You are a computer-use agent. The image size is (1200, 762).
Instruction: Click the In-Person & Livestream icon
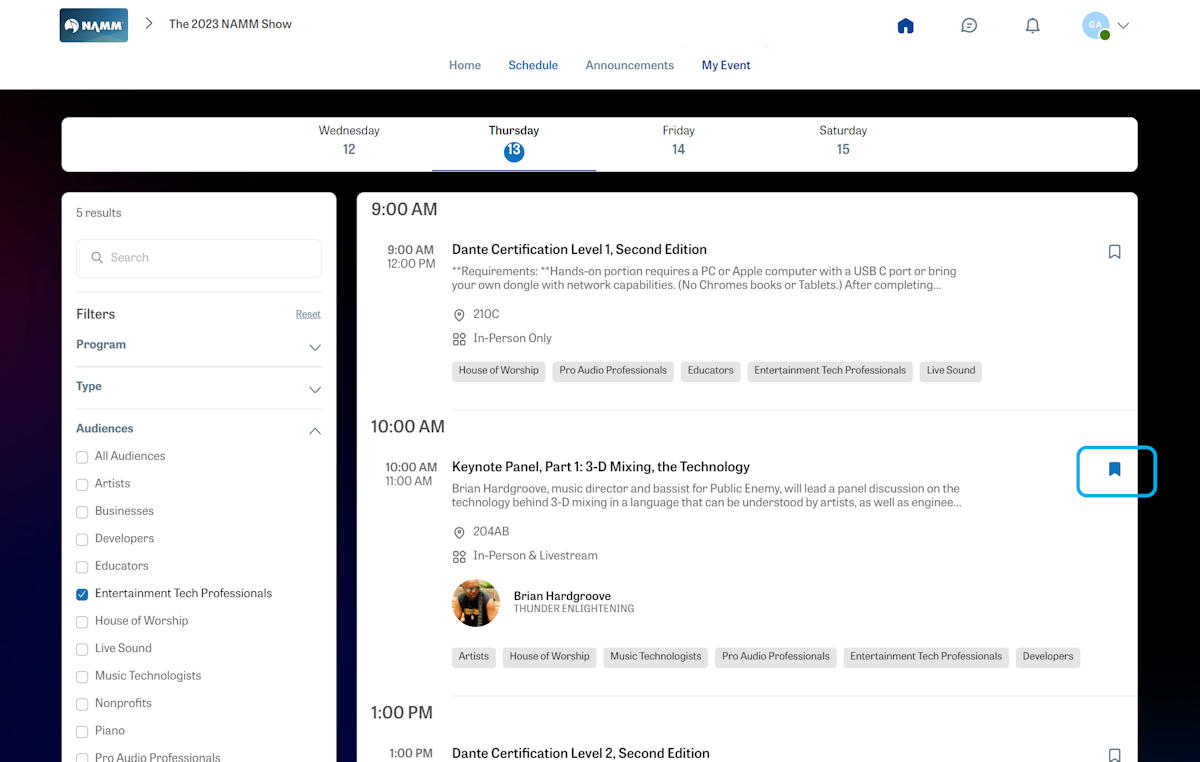tap(457, 555)
